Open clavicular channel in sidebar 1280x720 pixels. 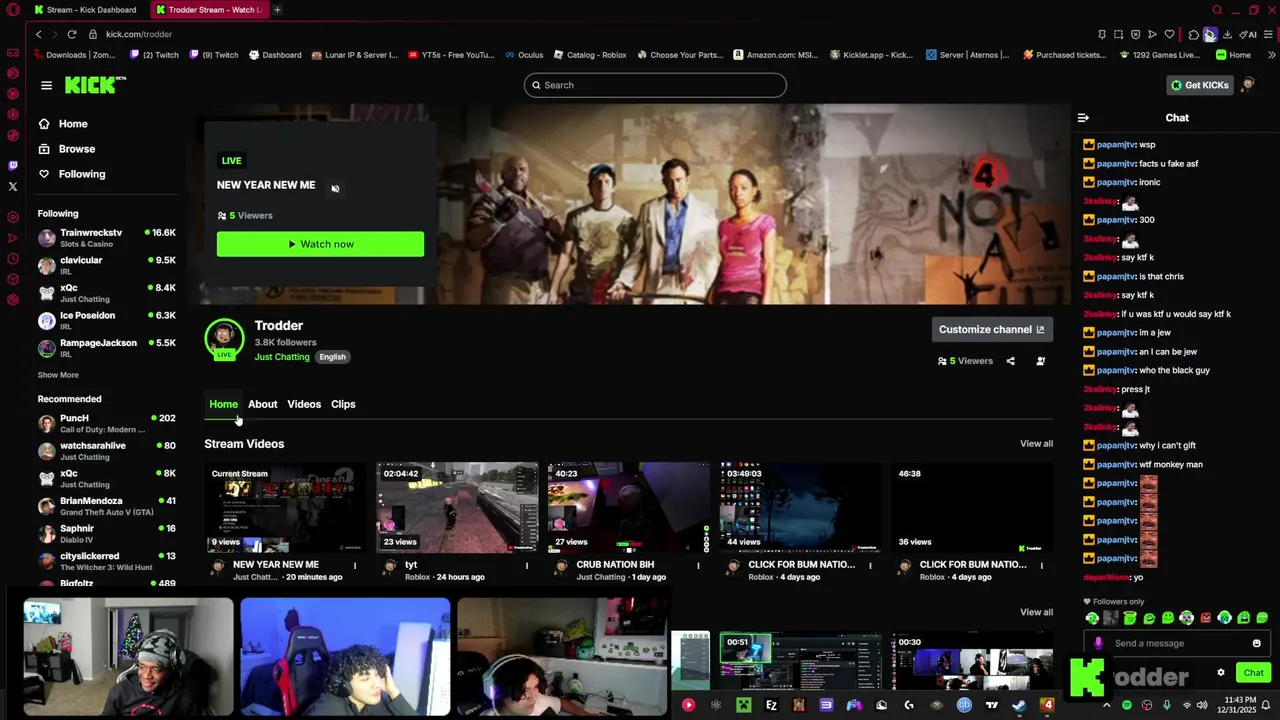[106, 265]
